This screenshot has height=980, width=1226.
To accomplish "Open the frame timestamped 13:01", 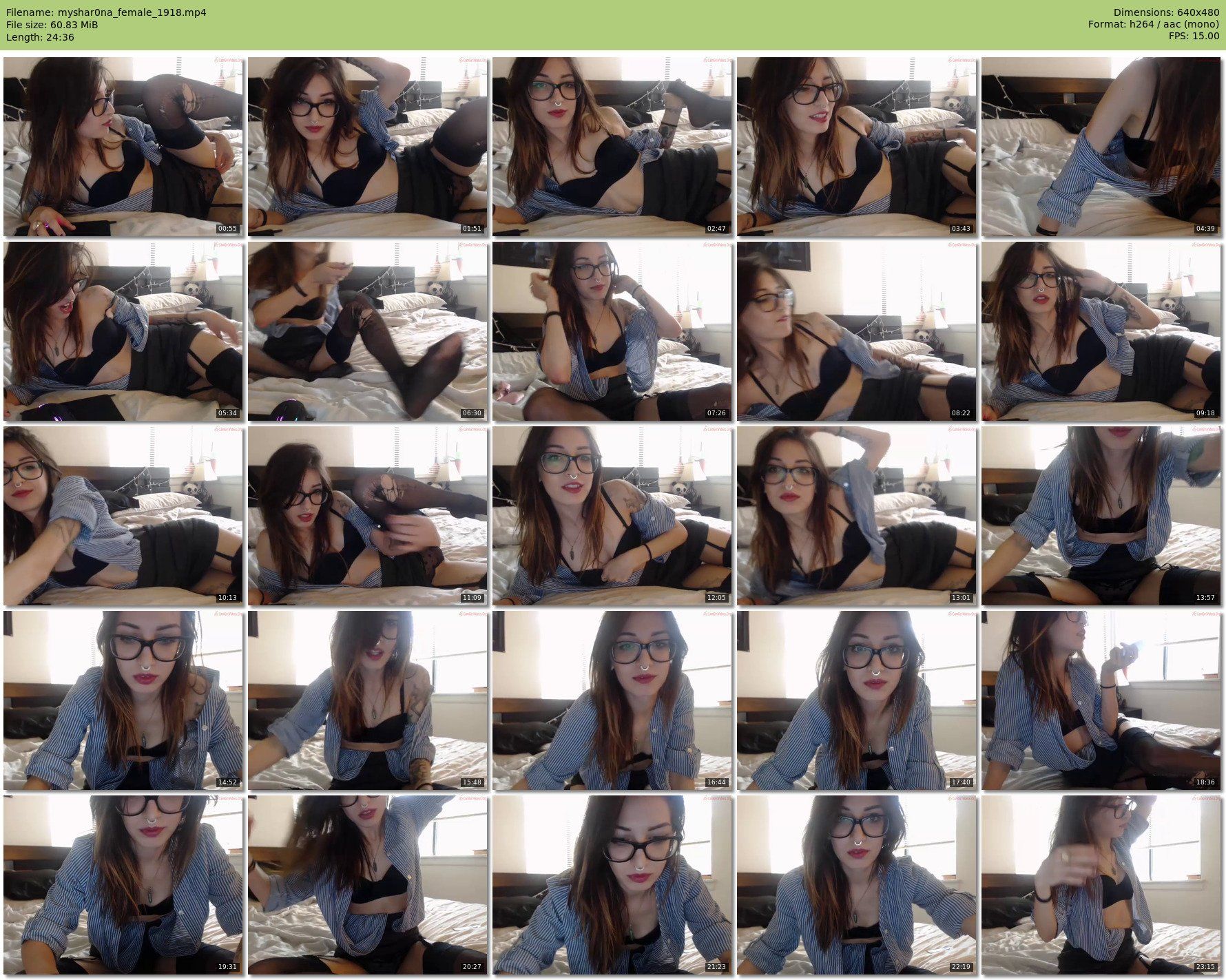I will [x=856, y=516].
